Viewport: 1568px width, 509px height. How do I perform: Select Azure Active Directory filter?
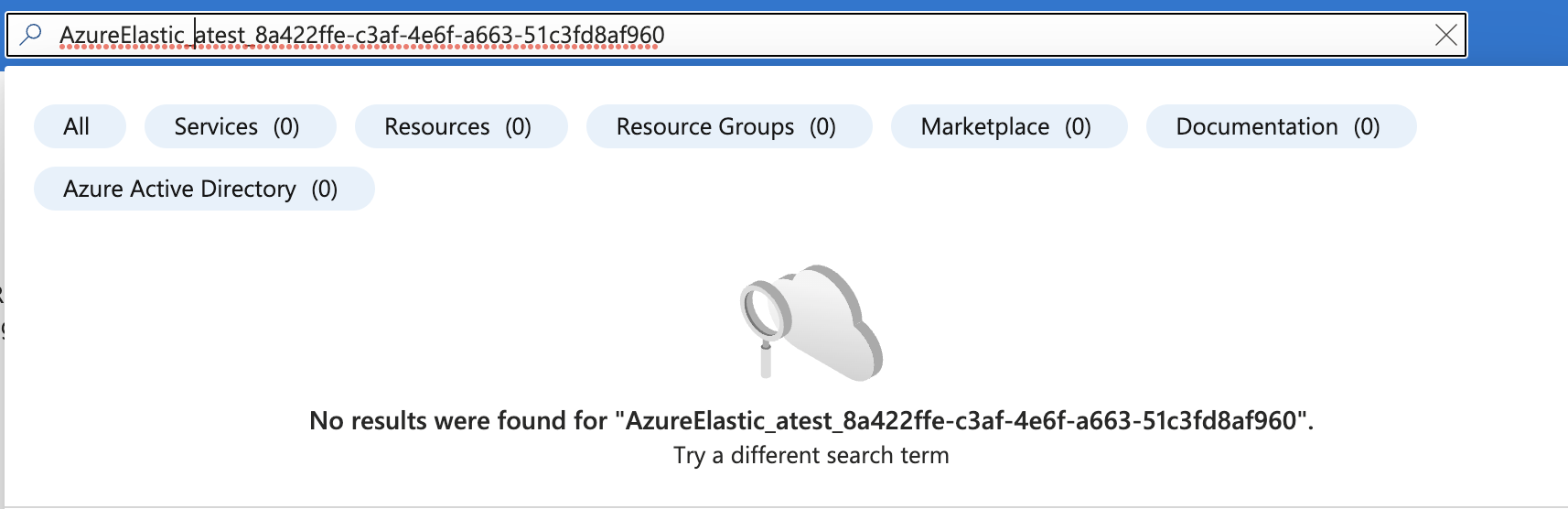point(203,189)
